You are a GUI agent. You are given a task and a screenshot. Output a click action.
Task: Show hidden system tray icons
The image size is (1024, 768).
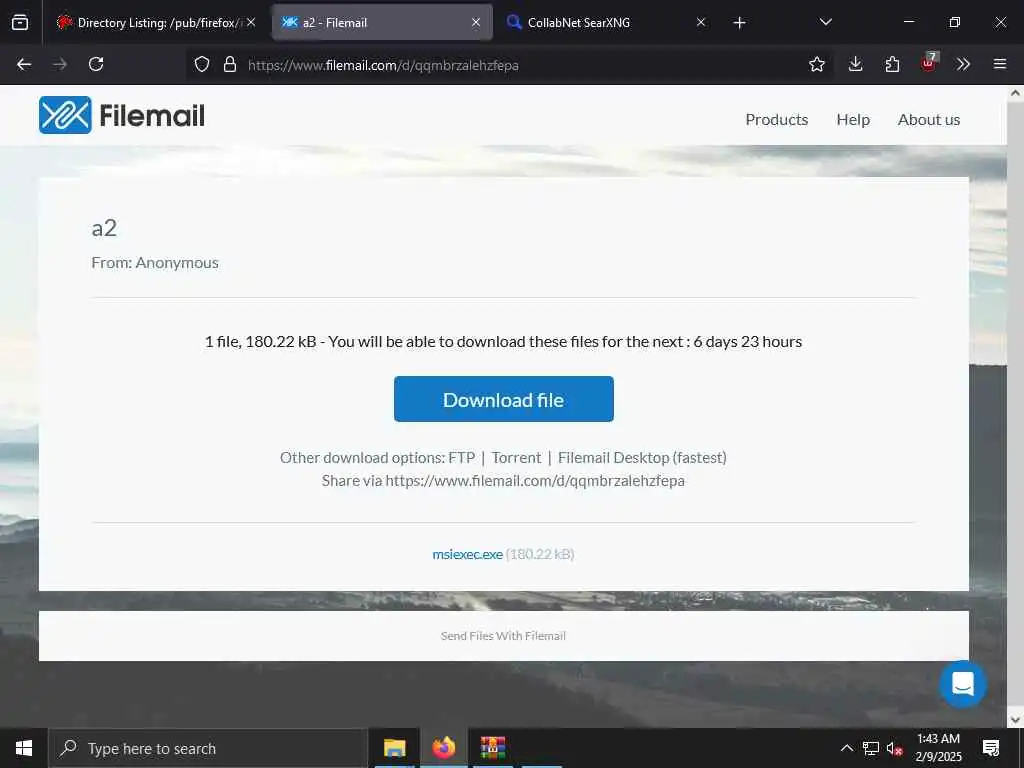[846, 748]
